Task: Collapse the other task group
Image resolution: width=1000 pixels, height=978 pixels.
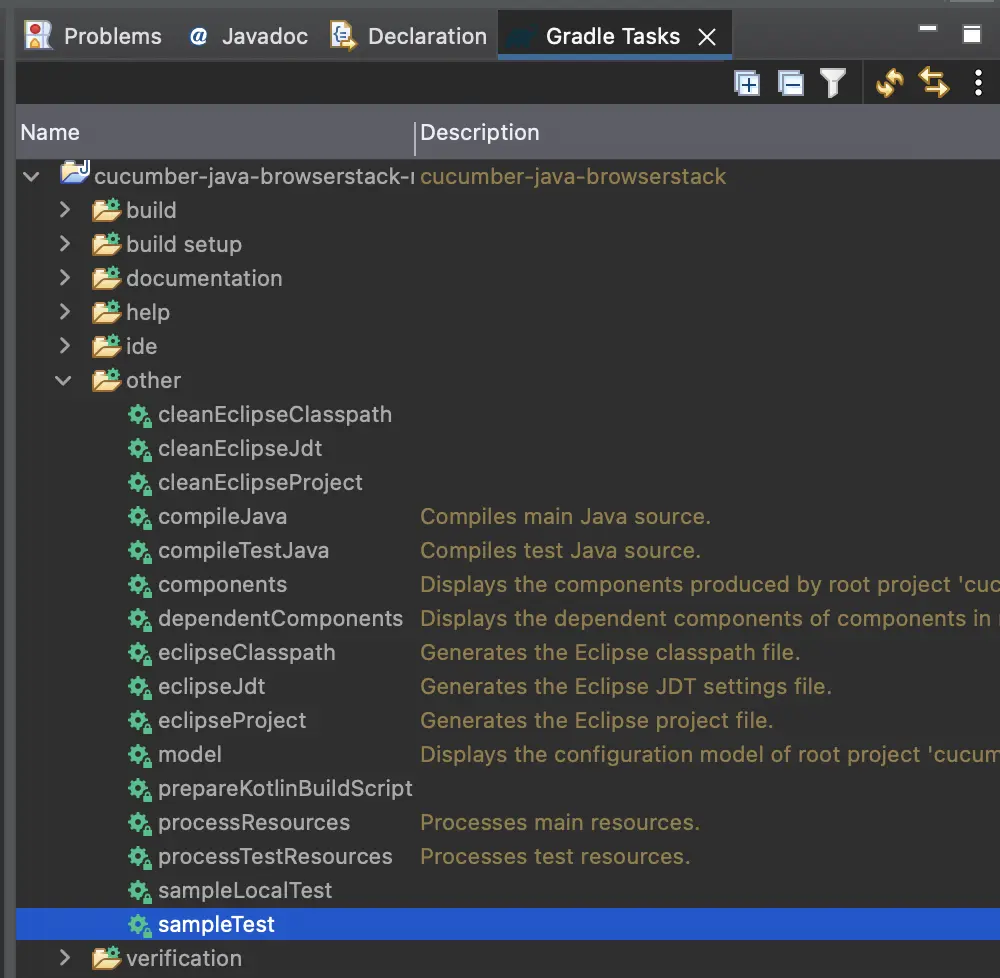Action: point(65,381)
